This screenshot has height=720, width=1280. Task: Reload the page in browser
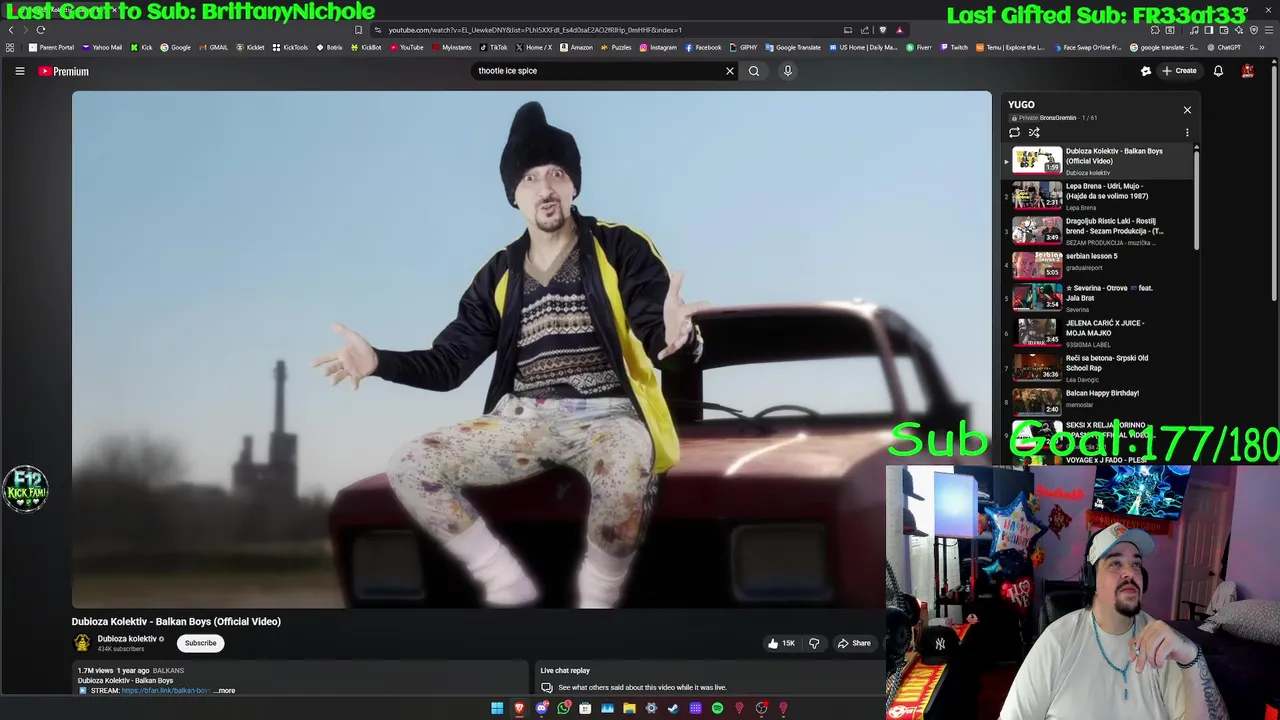tap(41, 30)
